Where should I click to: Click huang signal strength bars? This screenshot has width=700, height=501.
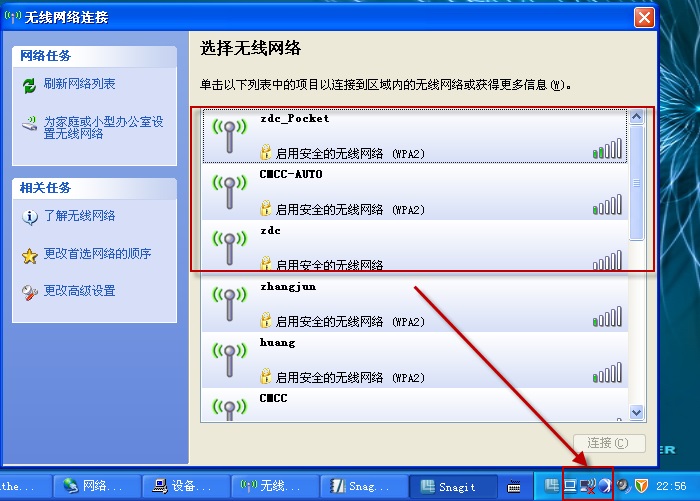coord(607,373)
